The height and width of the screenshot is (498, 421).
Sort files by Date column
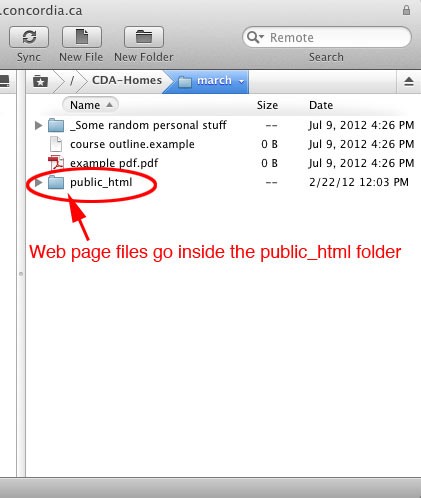tap(321, 105)
